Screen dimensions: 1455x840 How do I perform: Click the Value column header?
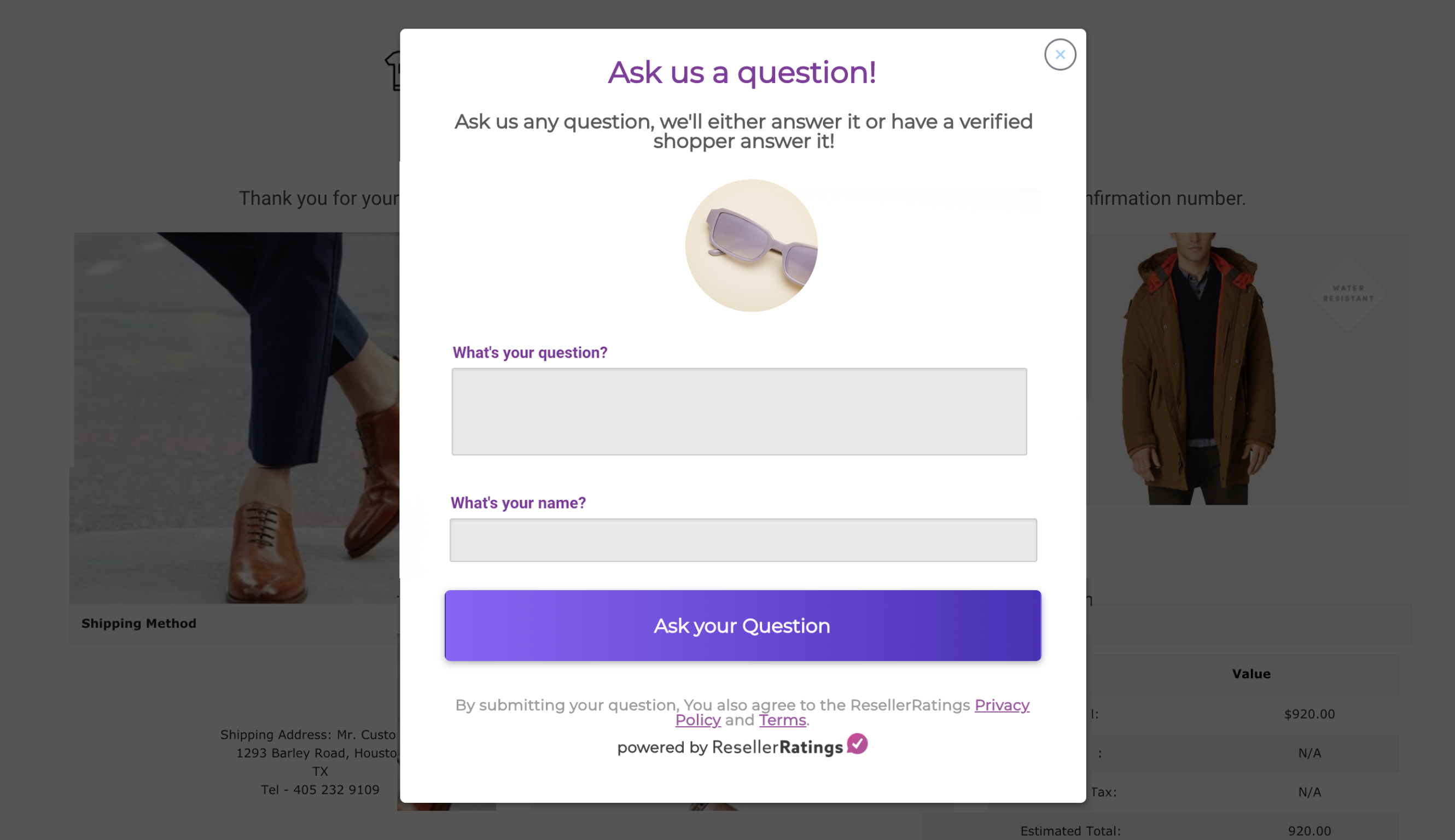click(1251, 673)
